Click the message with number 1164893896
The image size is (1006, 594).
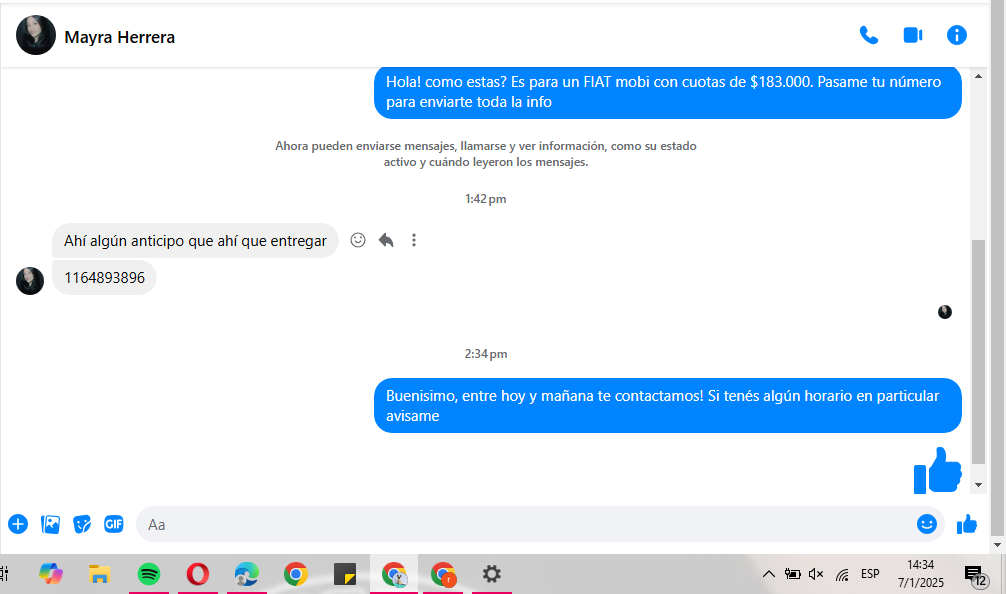pyautogui.click(x=105, y=278)
